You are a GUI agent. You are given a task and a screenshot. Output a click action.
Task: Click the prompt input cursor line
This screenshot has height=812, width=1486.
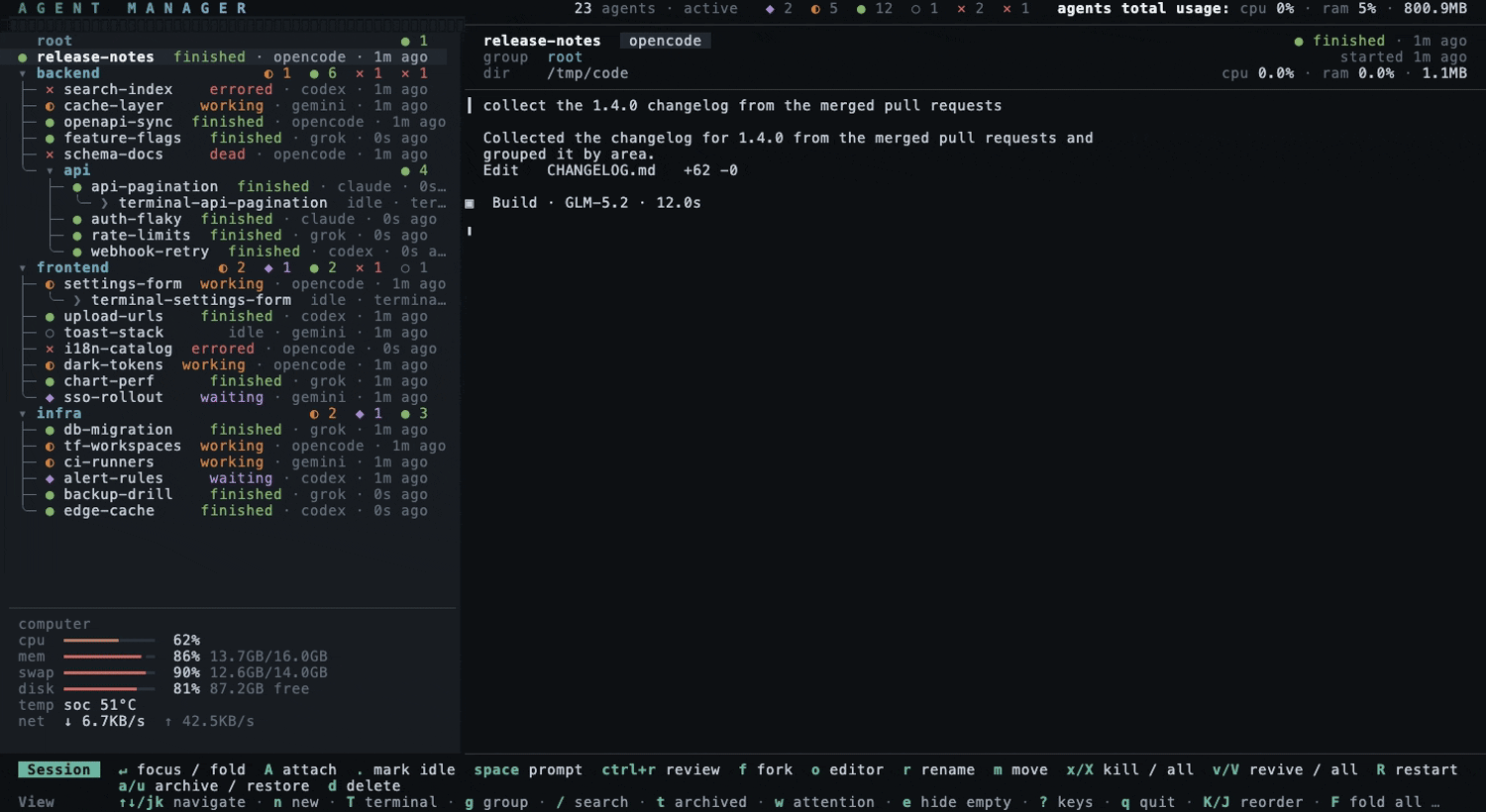pyautogui.click(x=470, y=232)
